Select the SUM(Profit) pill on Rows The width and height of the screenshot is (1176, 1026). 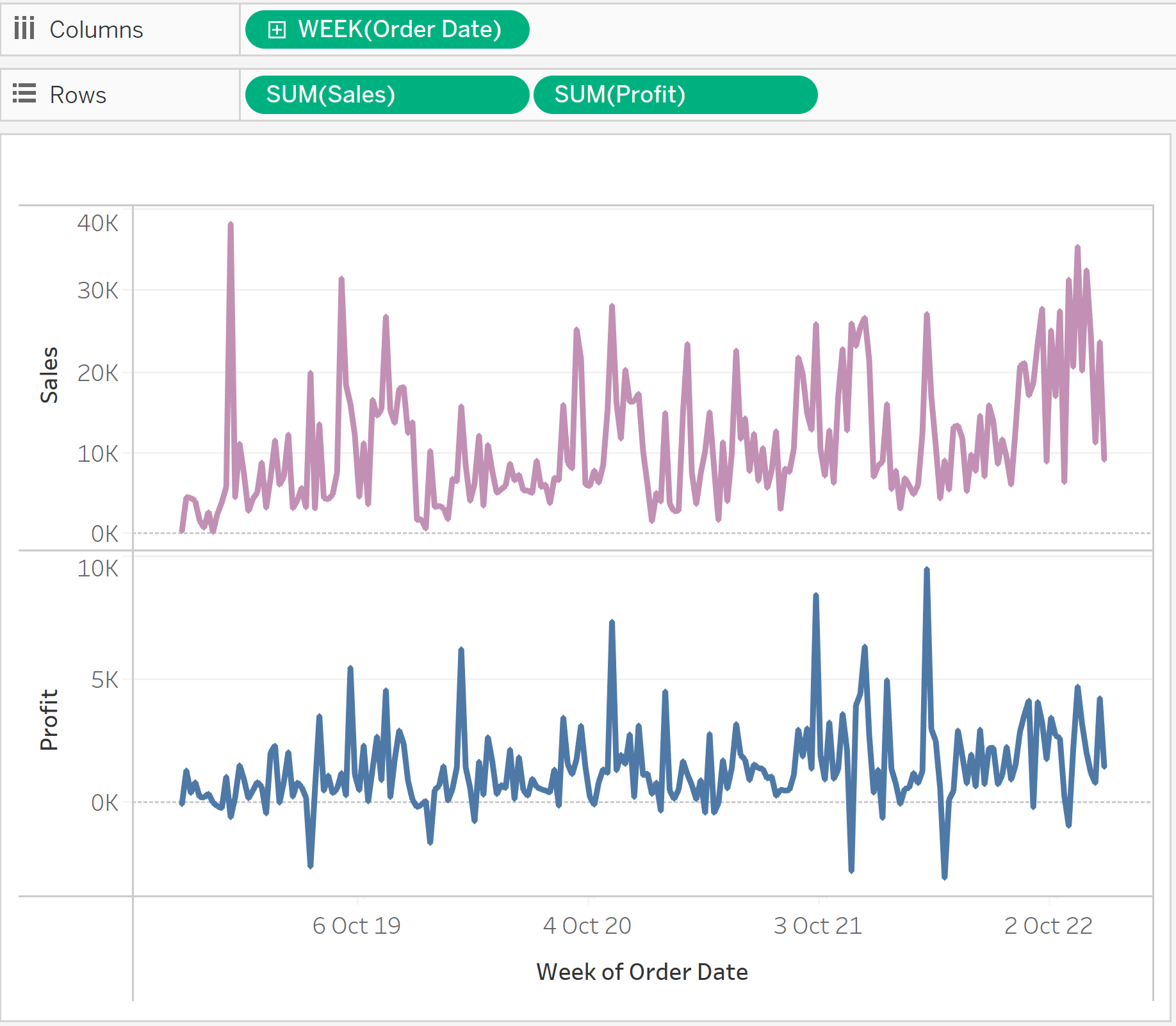click(675, 95)
